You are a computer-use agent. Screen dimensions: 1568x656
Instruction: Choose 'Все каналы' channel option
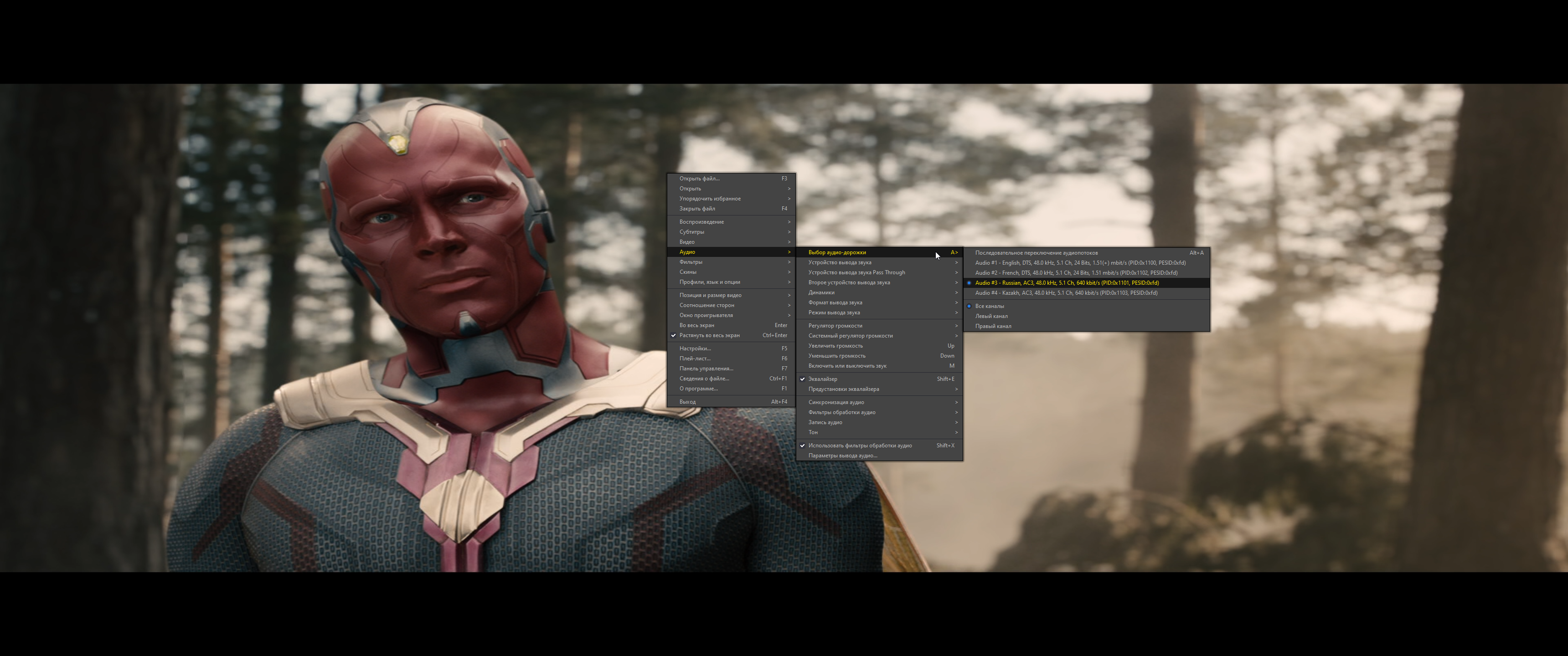click(1087, 306)
